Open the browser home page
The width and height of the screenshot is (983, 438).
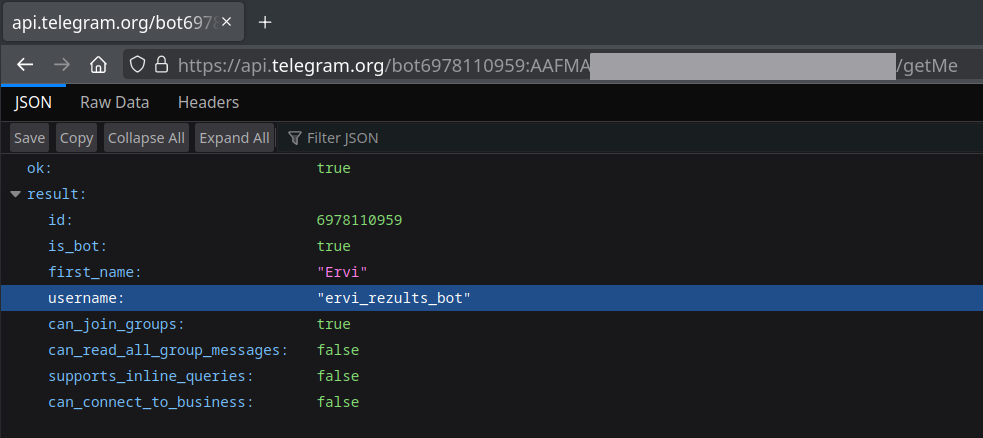(98, 65)
